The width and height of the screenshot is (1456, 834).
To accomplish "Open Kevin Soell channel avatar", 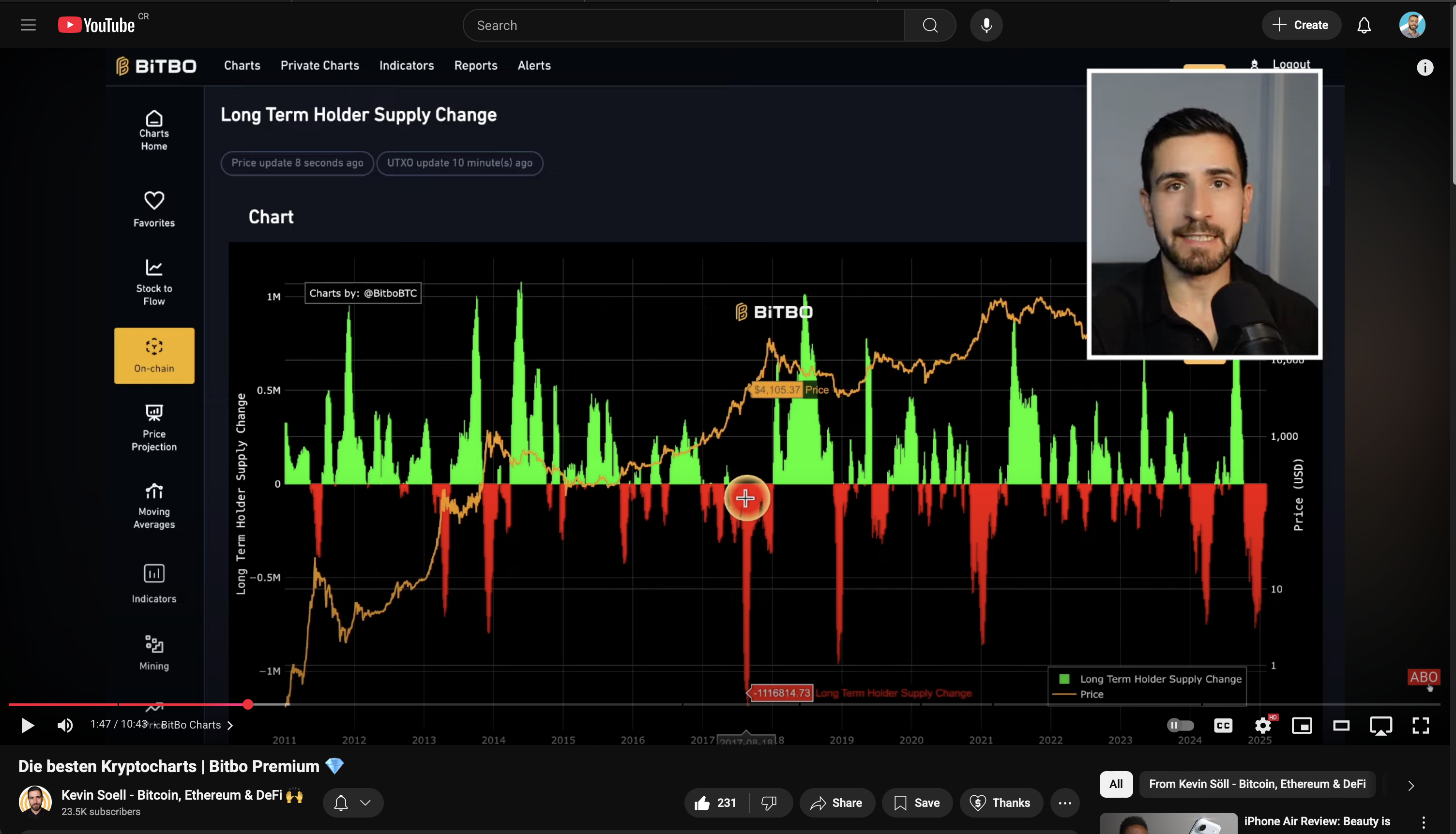I will point(35,801).
